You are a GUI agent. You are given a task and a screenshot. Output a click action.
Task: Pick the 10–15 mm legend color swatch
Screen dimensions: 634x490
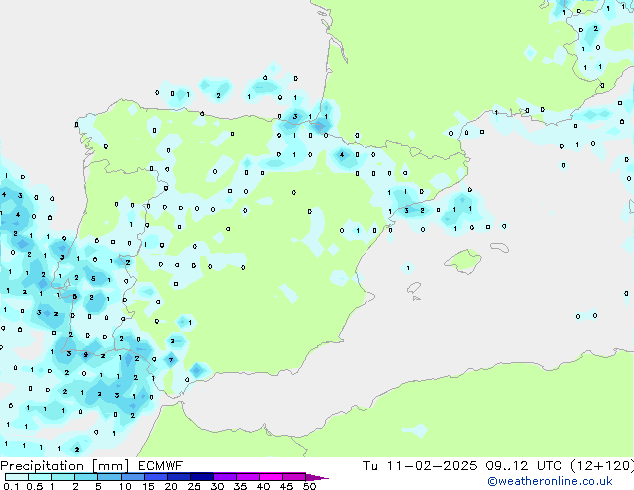pyautogui.click(x=132, y=477)
